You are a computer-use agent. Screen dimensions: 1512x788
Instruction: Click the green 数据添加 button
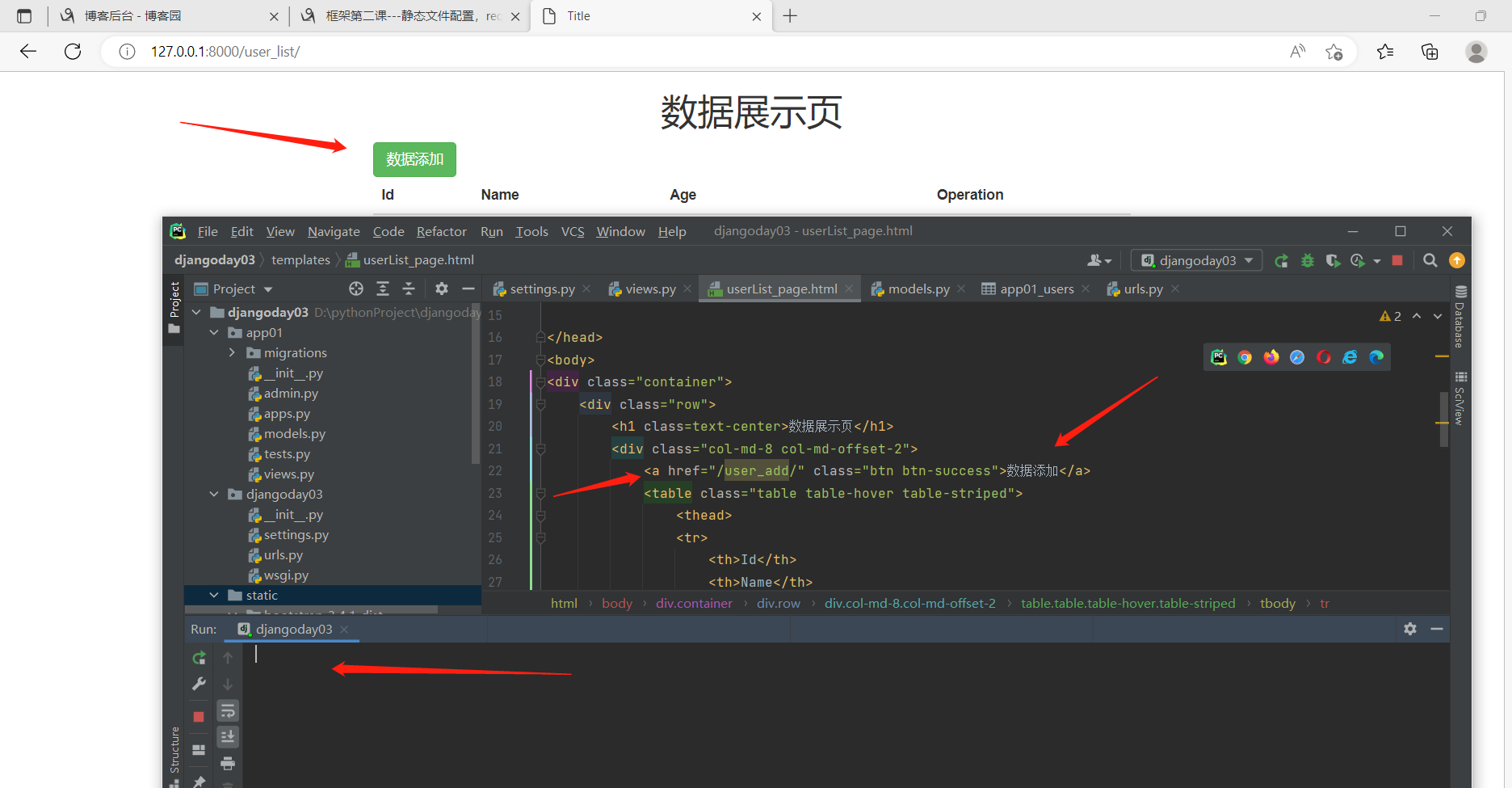414,159
